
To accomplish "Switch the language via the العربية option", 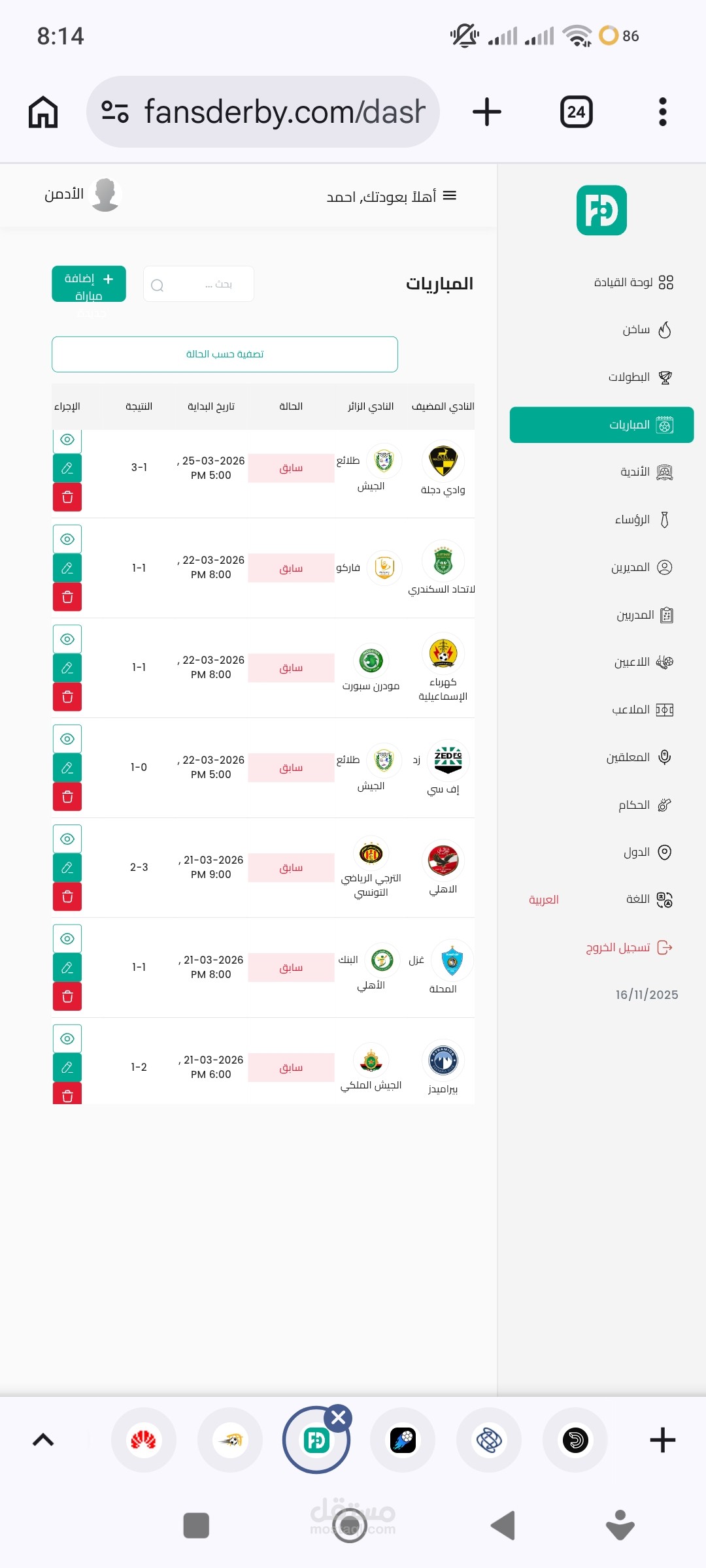I will (544, 900).
